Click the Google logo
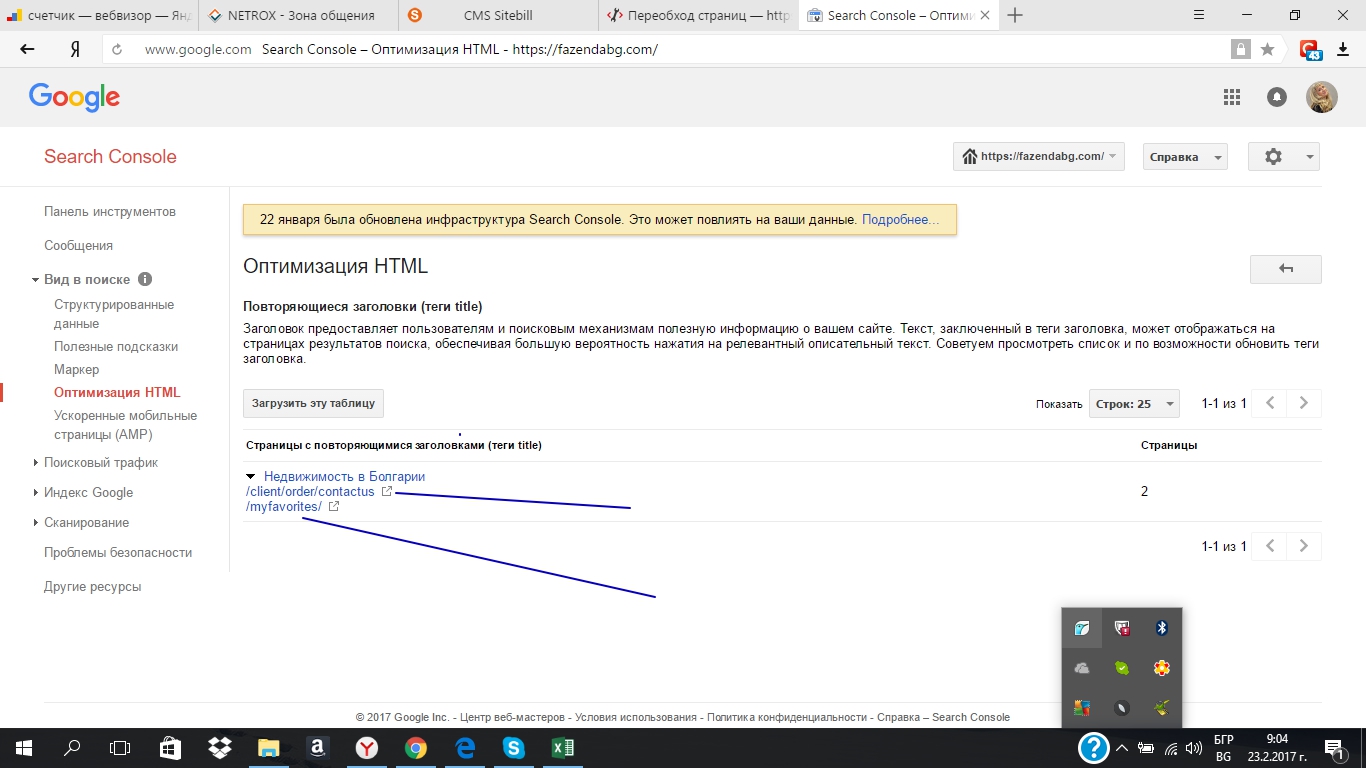Screen dimensions: 1366x768 coord(74,97)
